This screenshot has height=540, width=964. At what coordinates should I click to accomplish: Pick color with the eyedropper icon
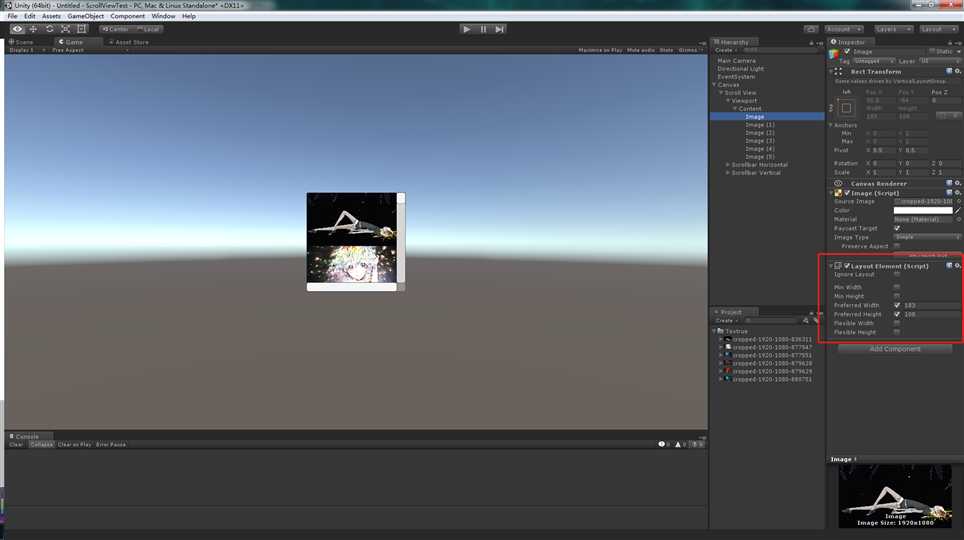point(958,210)
